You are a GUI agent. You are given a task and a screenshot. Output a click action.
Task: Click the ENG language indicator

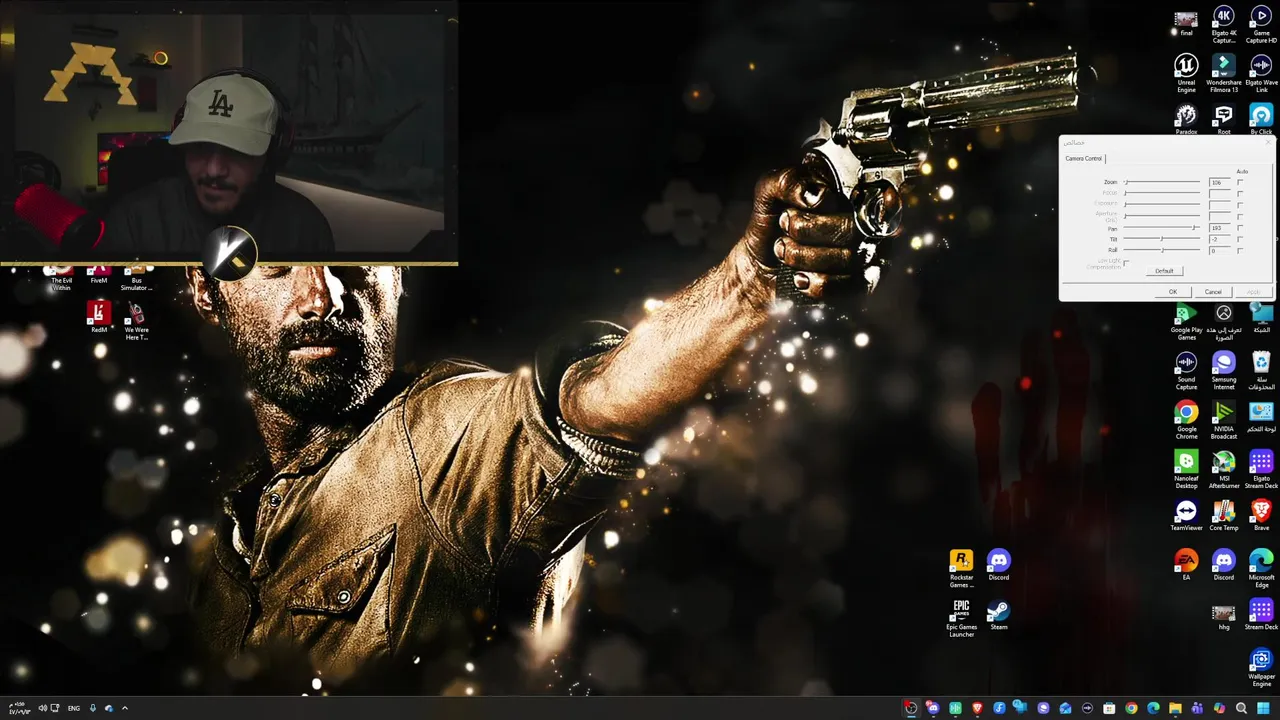tap(74, 708)
